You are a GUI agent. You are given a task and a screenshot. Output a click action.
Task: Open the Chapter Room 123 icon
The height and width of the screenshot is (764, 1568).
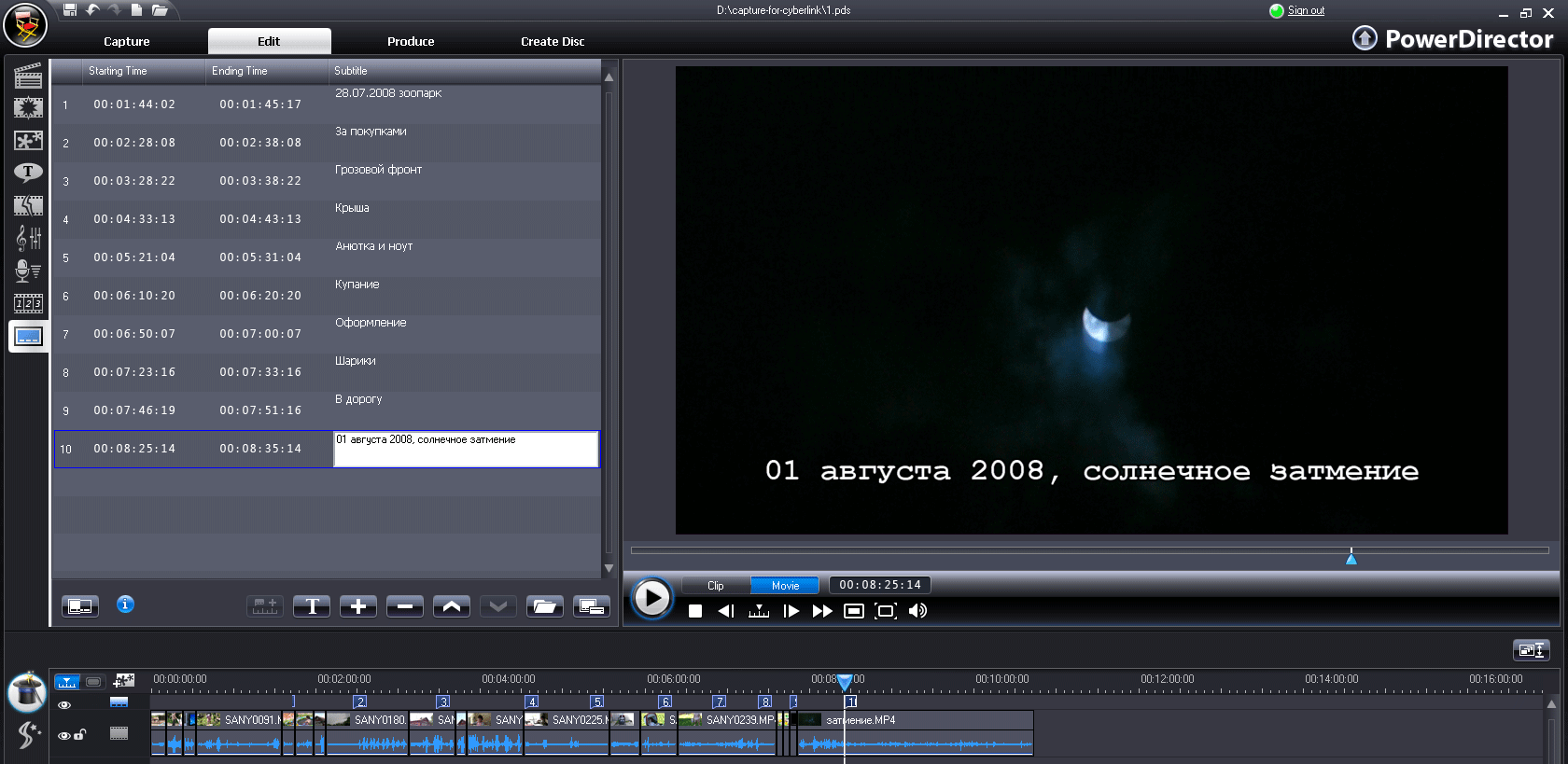[x=28, y=303]
